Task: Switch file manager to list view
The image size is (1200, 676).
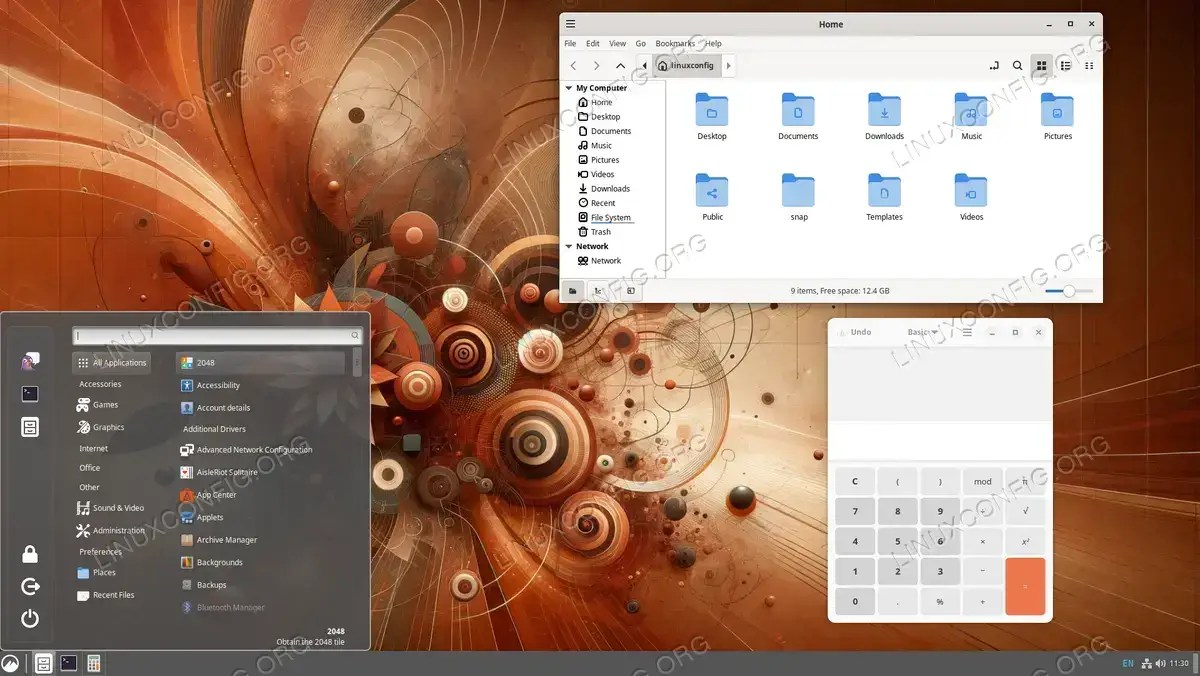Action: [x=1065, y=65]
